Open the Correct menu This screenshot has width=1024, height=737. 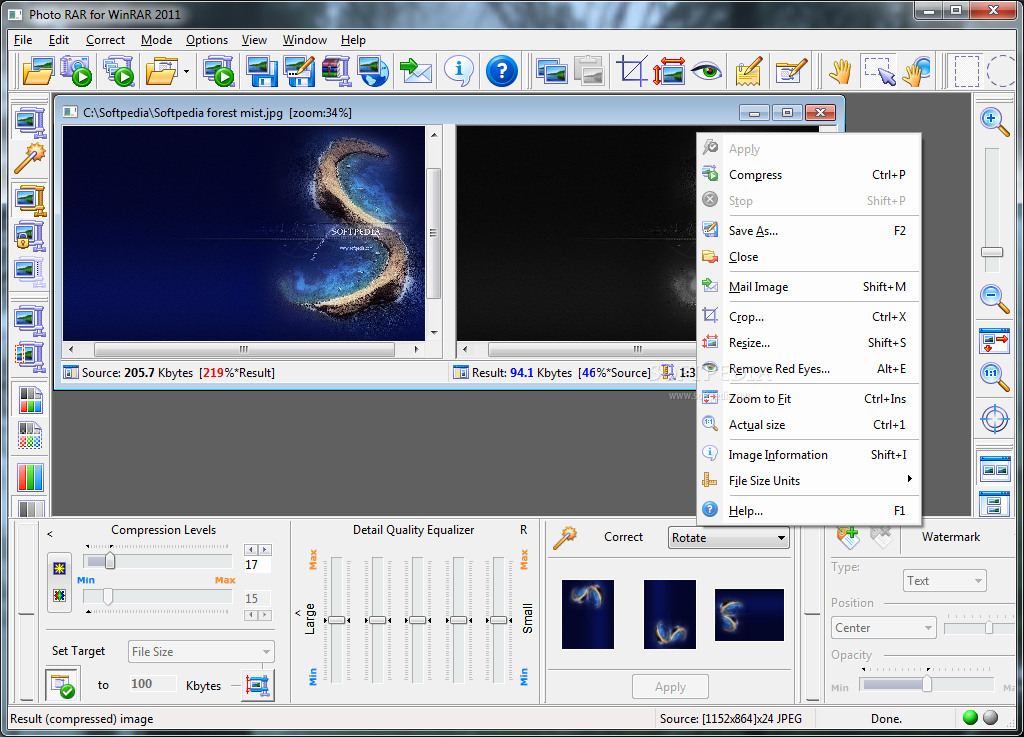[105, 40]
